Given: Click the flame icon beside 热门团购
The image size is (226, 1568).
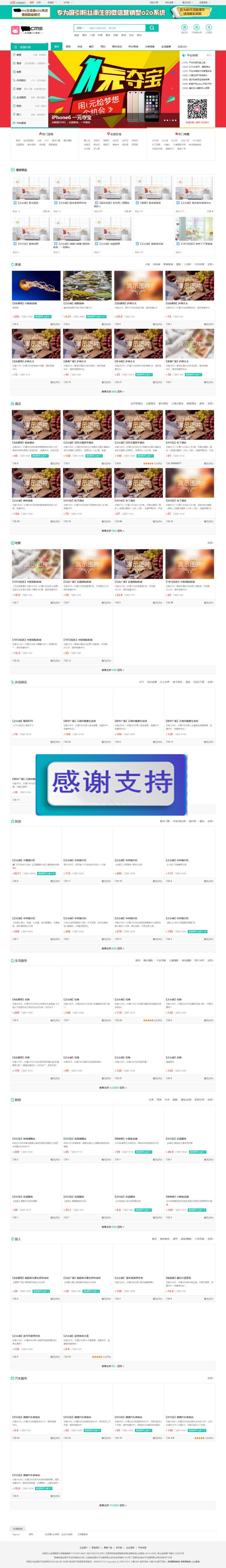Looking at the screenshot, I should (40, 134).
